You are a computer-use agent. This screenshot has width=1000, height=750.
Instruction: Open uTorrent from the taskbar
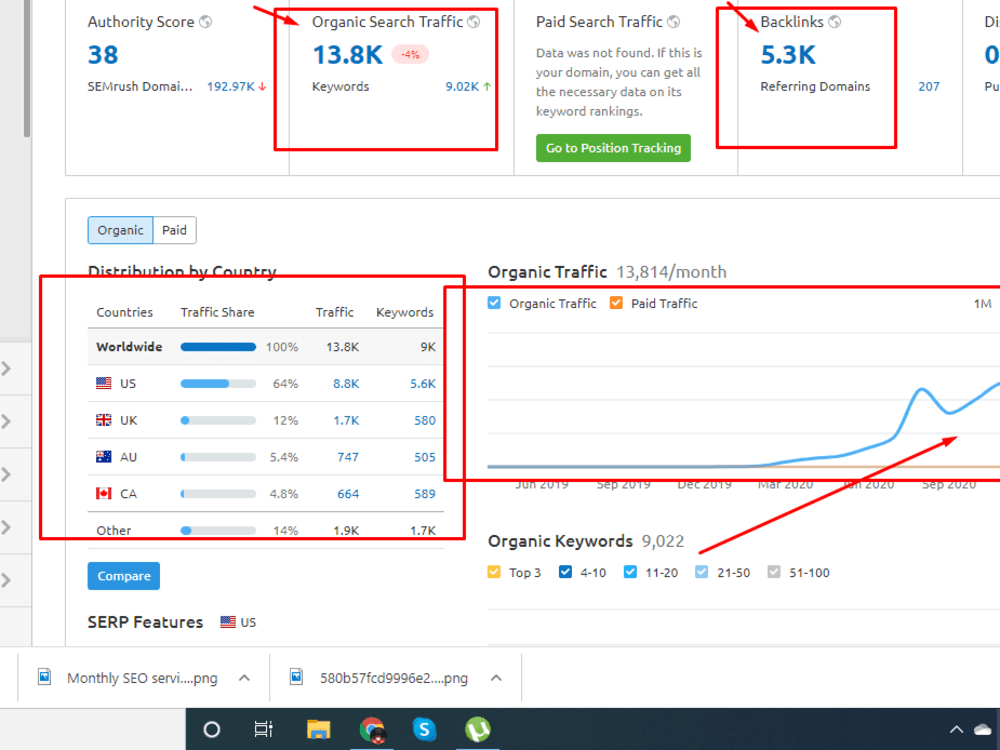[478, 729]
